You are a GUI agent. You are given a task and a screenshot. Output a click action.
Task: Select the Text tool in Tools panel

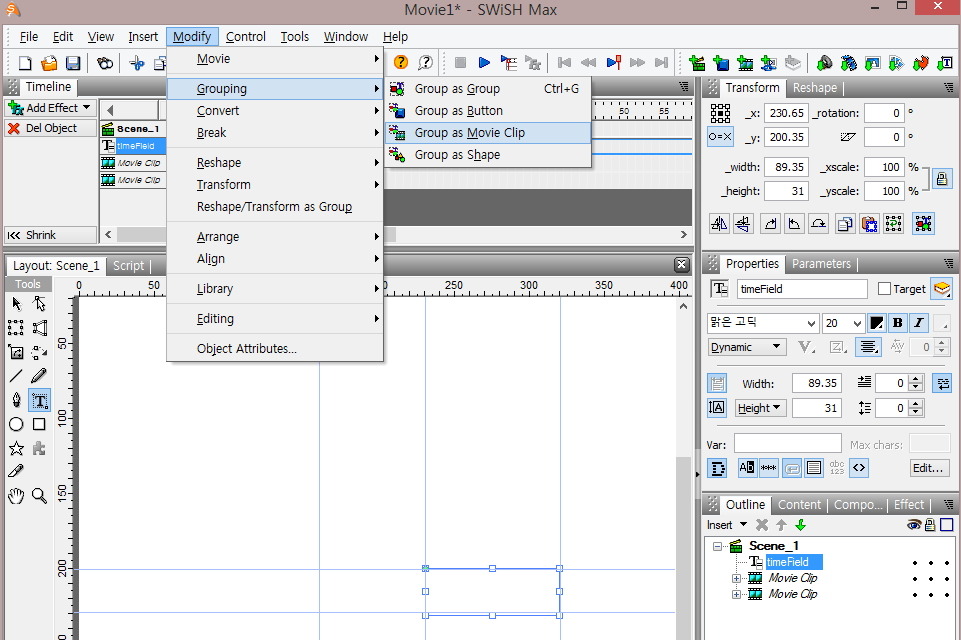click(39, 401)
